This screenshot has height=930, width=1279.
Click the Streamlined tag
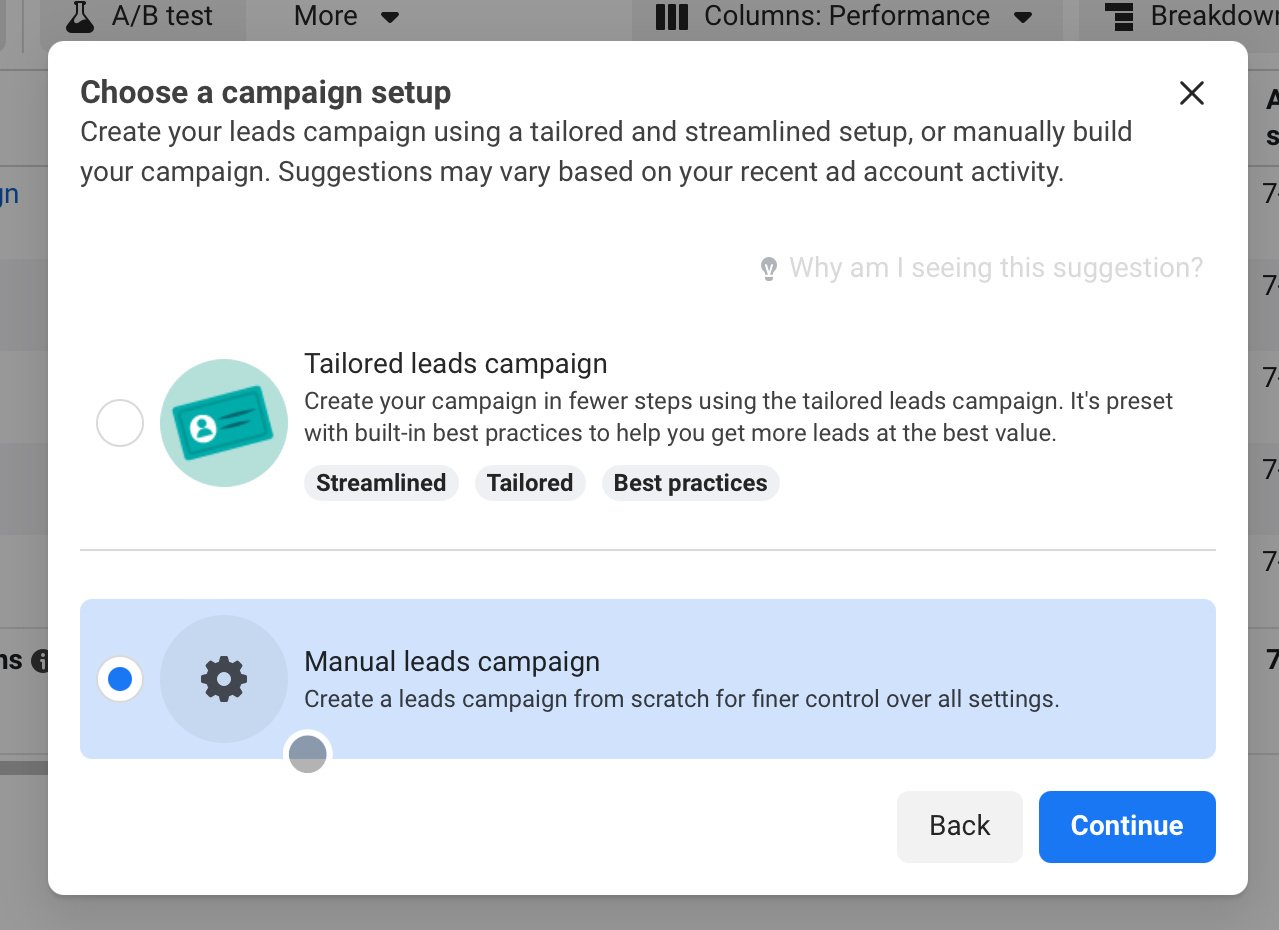point(381,483)
